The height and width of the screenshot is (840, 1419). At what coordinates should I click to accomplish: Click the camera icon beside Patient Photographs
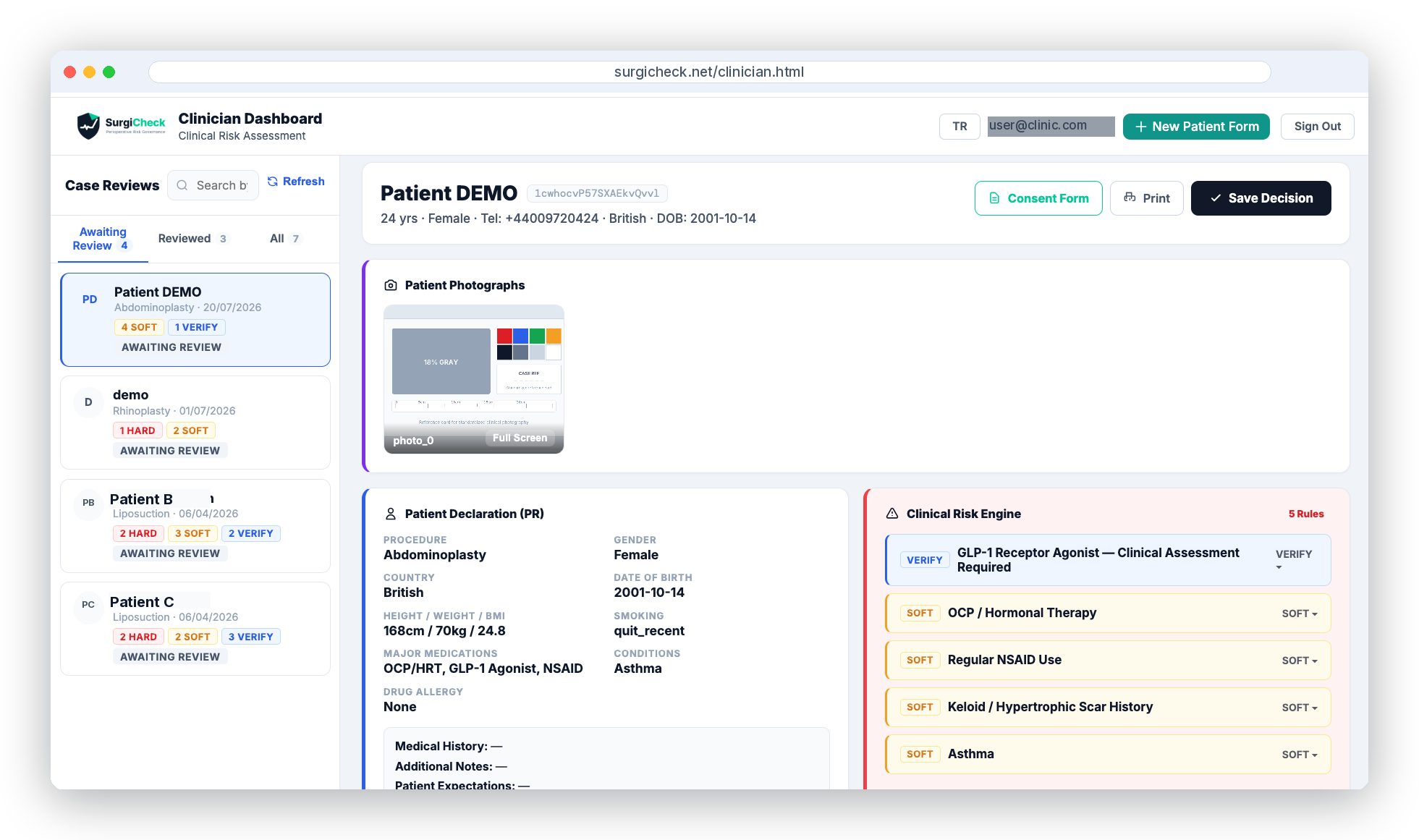pyautogui.click(x=391, y=285)
